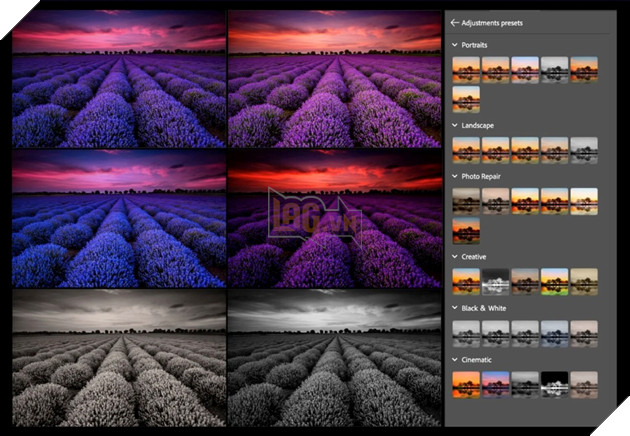Image resolution: width=630 pixels, height=436 pixels.
Task: Apply the second Landscape preset thumbnail
Action: click(495, 150)
